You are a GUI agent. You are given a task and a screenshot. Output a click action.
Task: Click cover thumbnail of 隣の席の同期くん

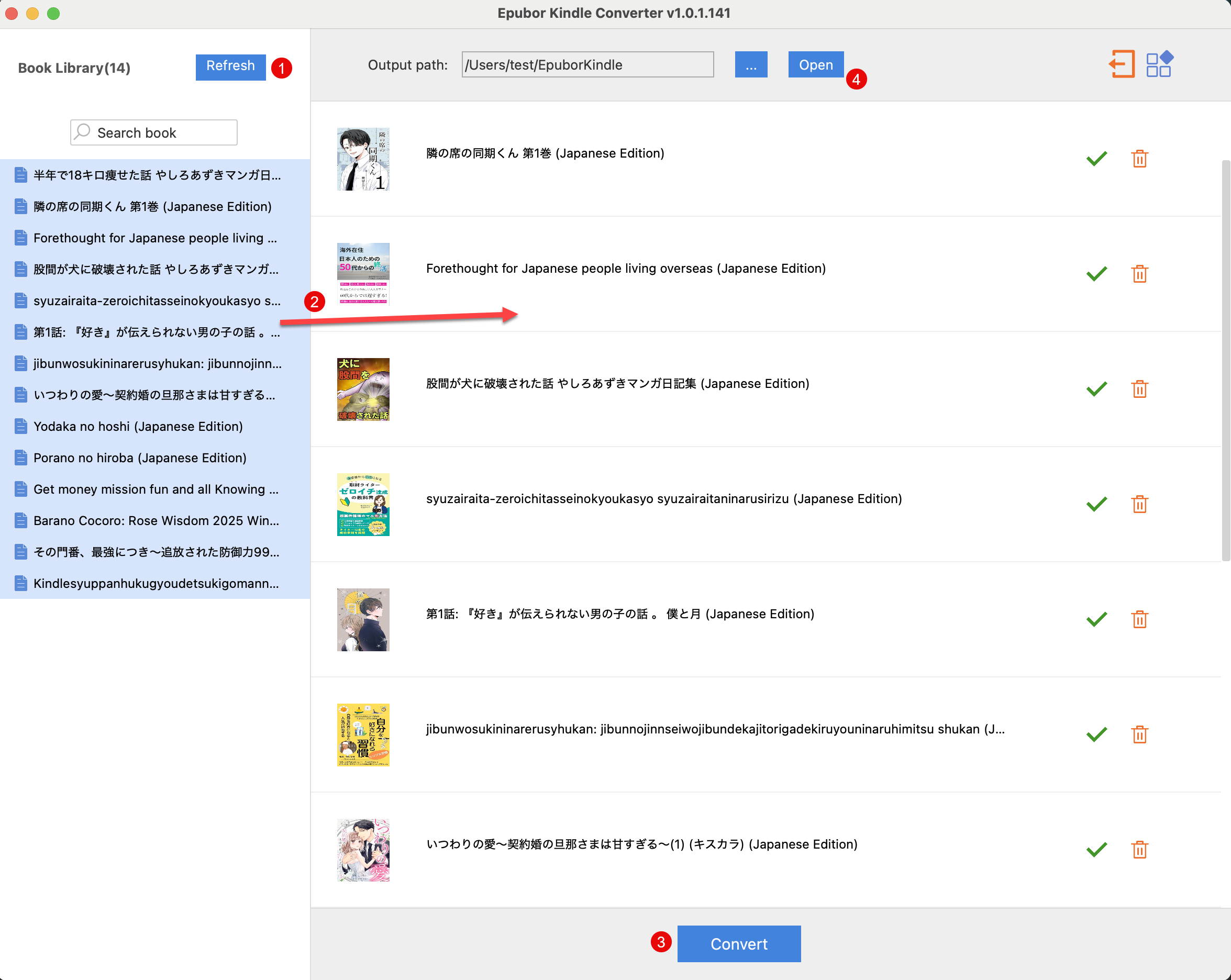[x=363, y=159]
